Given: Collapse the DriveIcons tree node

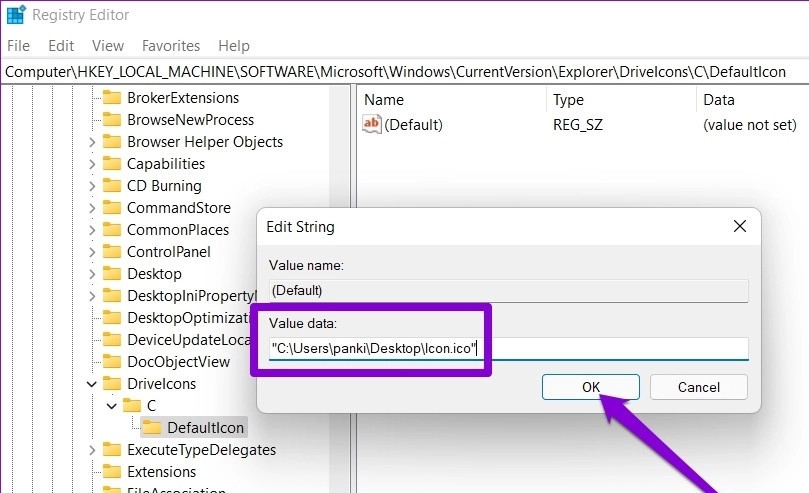Looking at the screenshot, I should [91, 384].
